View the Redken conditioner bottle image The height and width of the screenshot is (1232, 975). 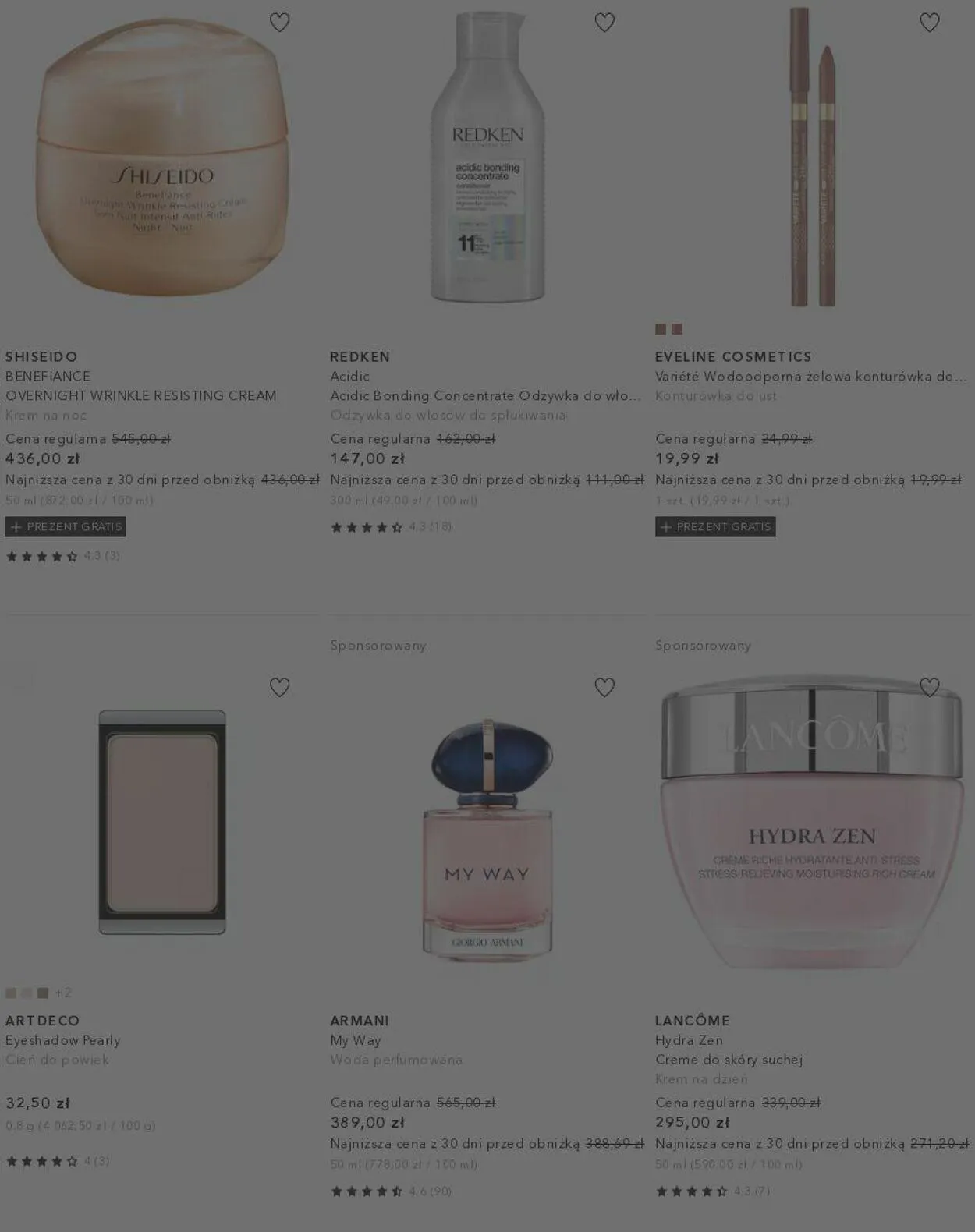(x=487, y=156)
